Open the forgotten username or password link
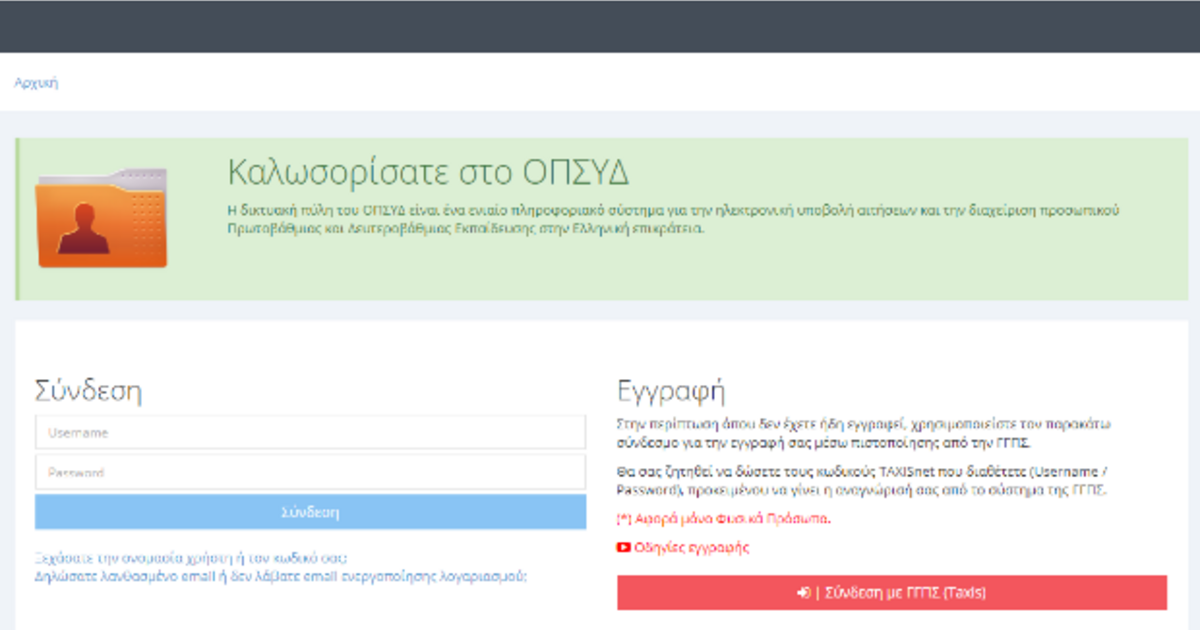1200x630 pixels. pyautogui.click(x=191, y=558)
